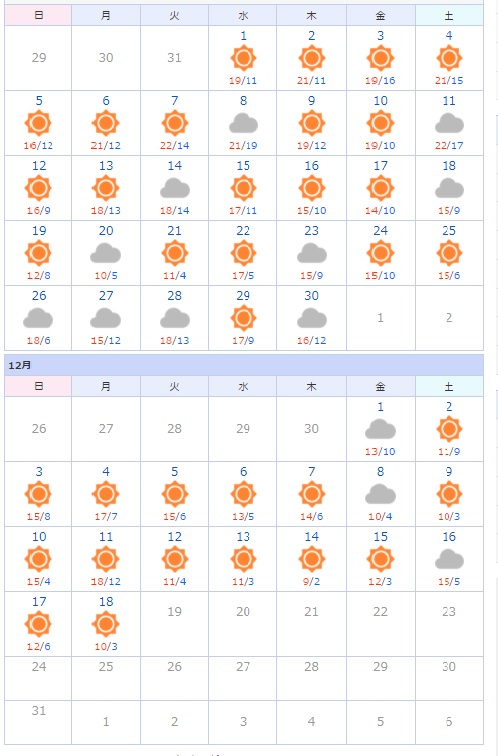Click the sun icon on December 18
498x756 pixels.
point(106,624)
